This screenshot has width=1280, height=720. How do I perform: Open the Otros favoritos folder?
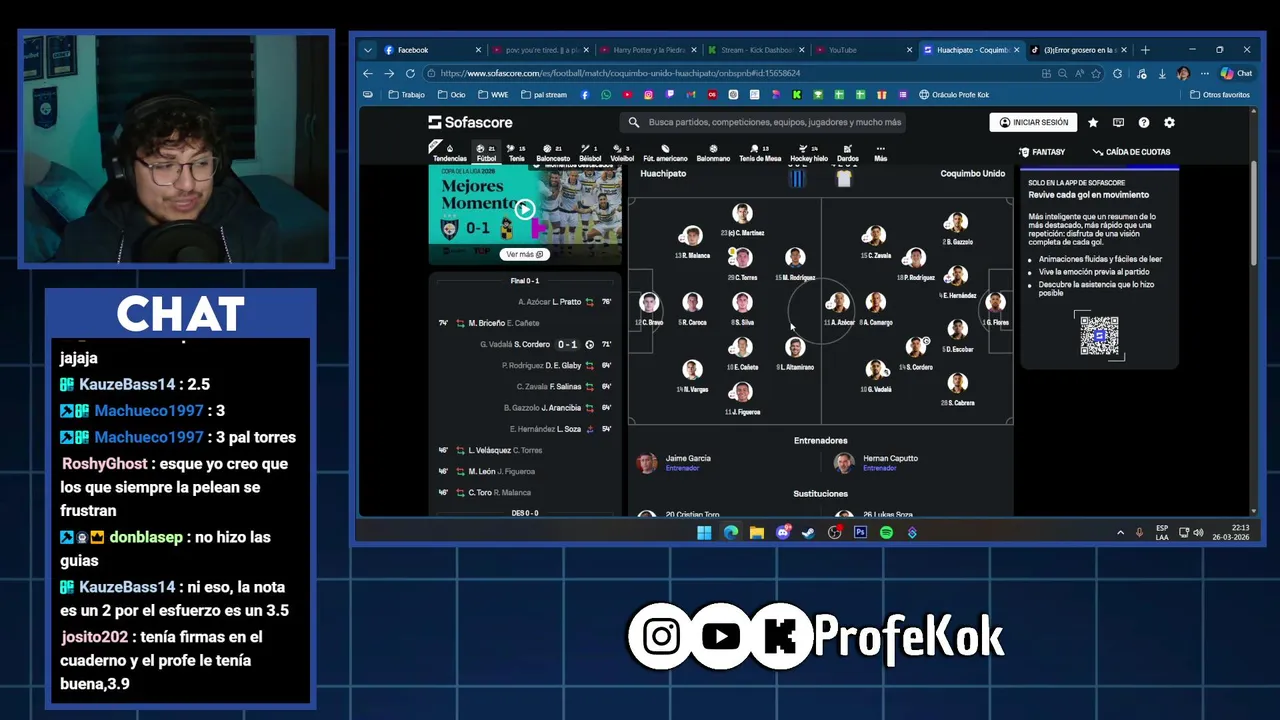tap(1220, 95)
